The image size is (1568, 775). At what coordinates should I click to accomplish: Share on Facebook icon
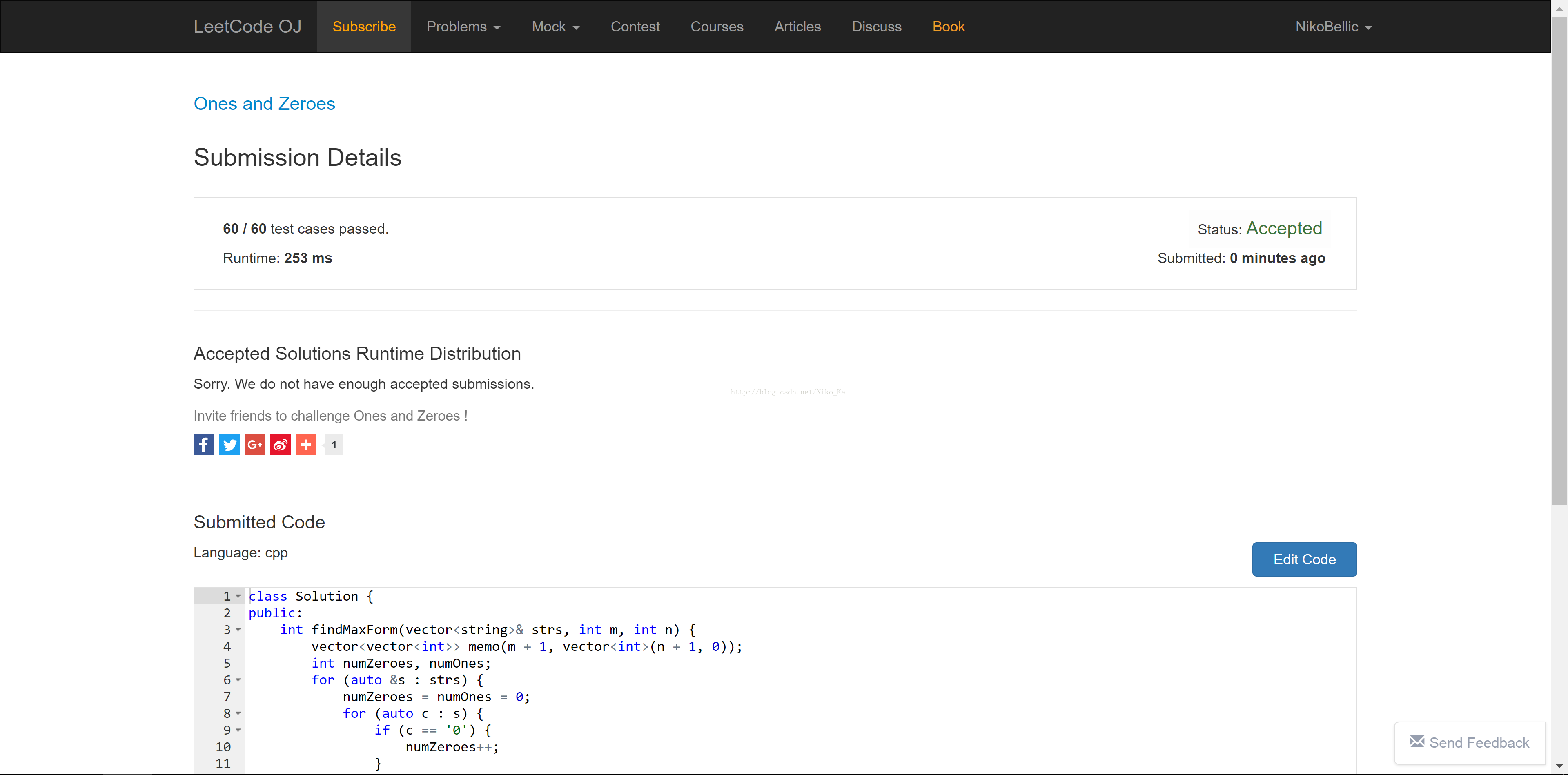[203, 444]
